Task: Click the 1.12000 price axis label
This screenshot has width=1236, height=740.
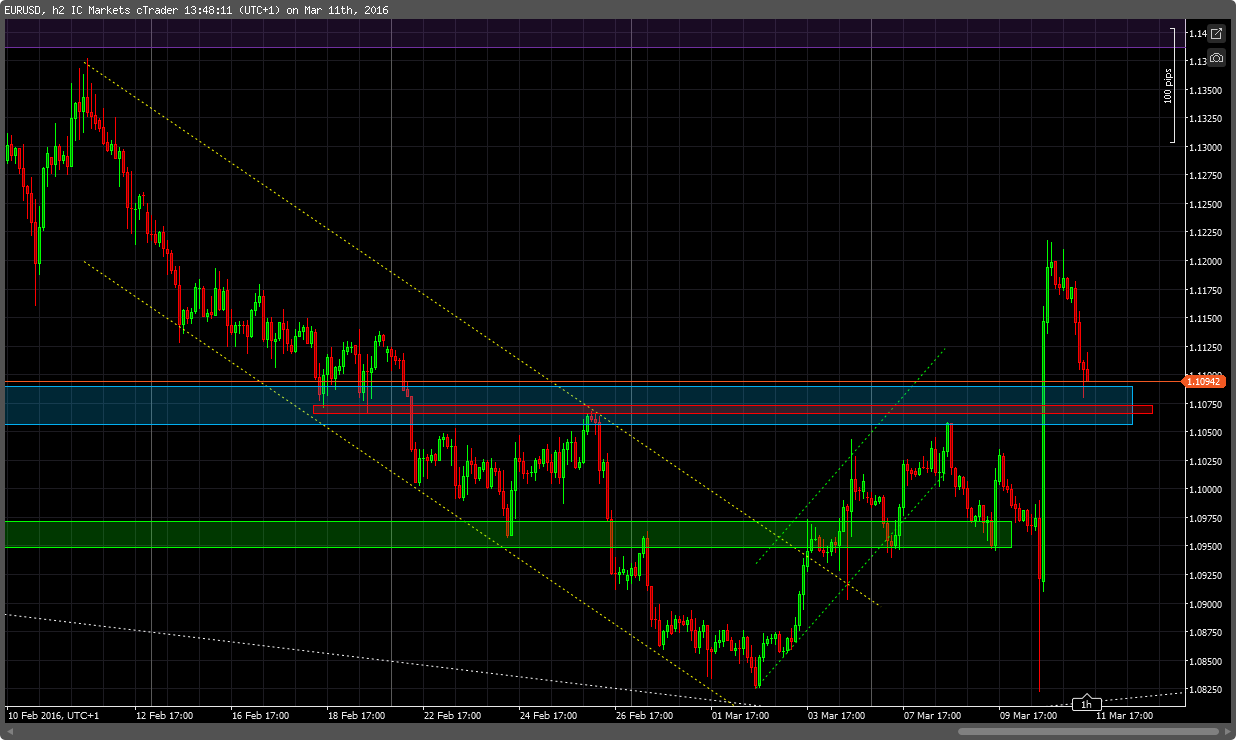Action: point(1203,262)
